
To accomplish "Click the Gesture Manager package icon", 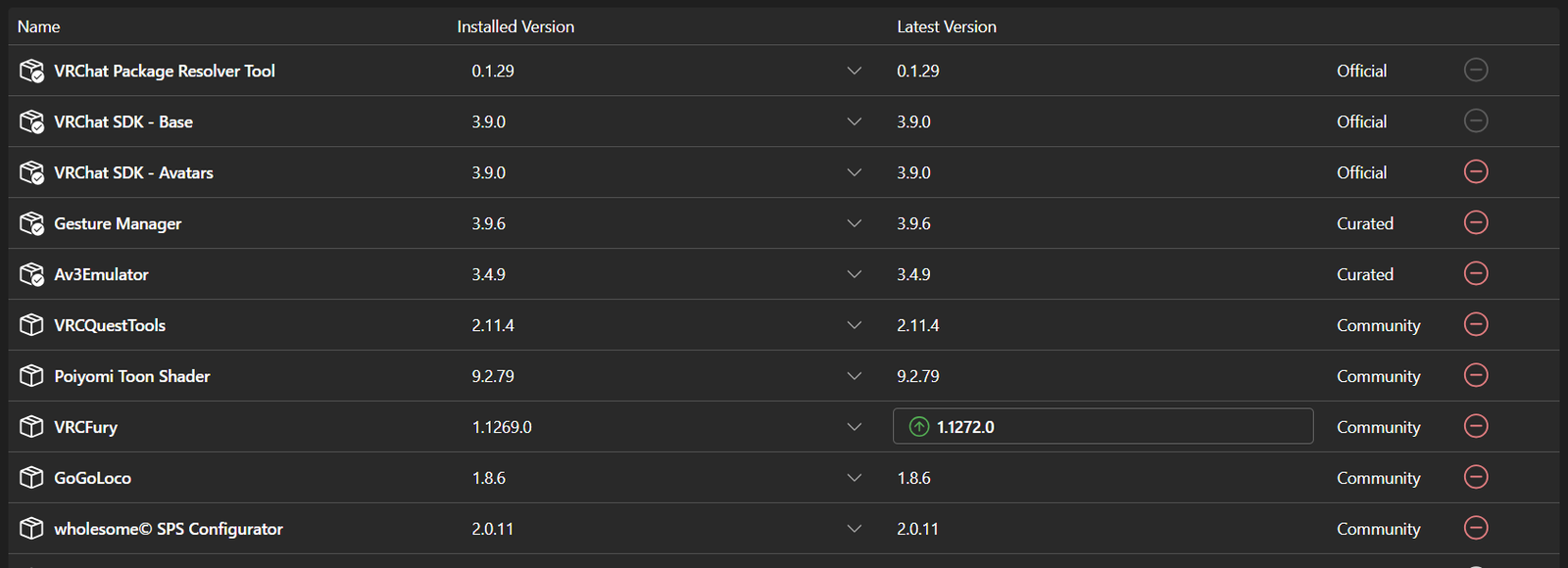I will click(x=31, y=223).
